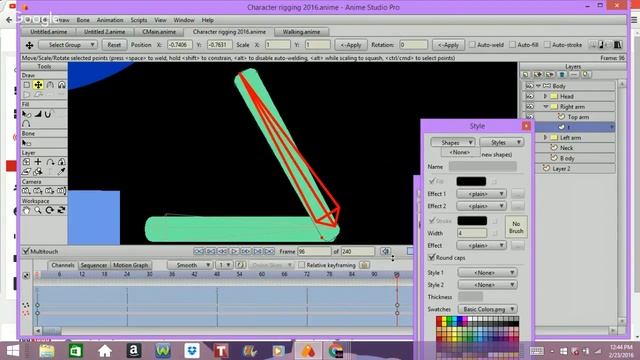The image size is (640, 360).
Task: Open the Smooth interpolation dropdown
Action: [190, 265]
